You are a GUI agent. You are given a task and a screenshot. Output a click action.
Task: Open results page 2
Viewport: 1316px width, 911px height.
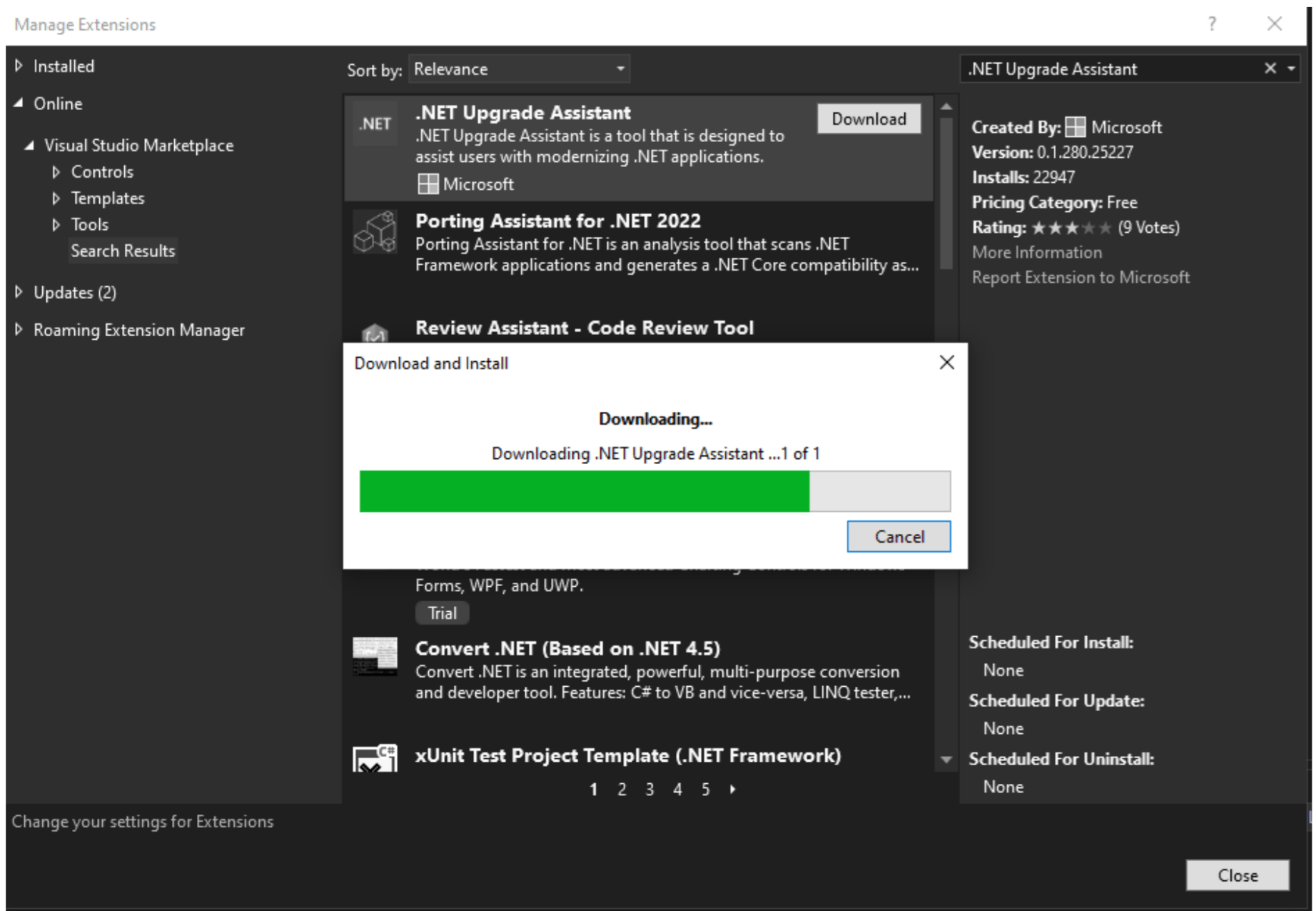622,789
